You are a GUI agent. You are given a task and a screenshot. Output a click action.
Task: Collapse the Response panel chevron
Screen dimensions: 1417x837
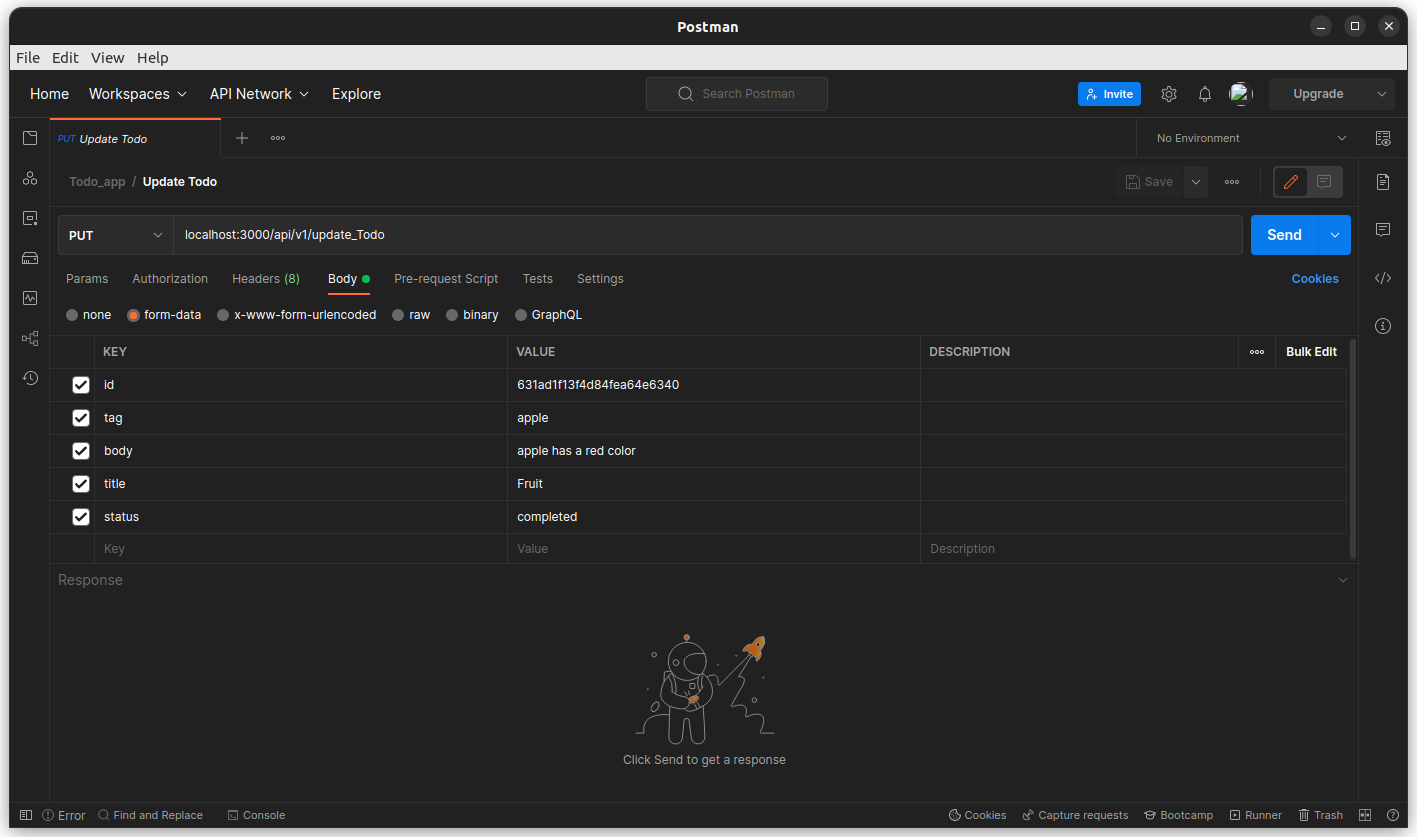coord(1342,580)
